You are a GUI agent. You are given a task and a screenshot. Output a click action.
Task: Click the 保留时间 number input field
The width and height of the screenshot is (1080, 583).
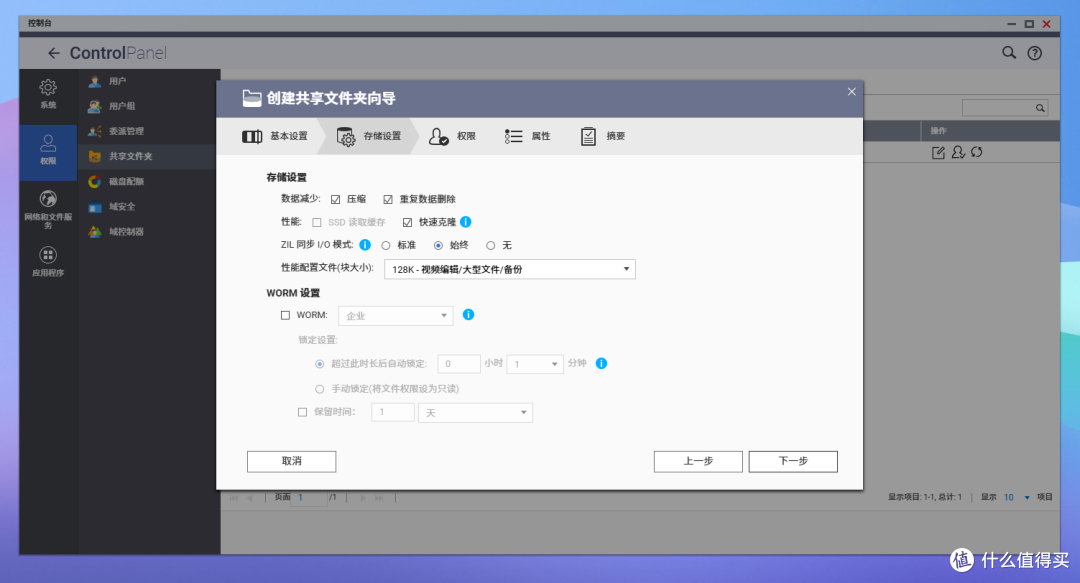click(393, 412)
